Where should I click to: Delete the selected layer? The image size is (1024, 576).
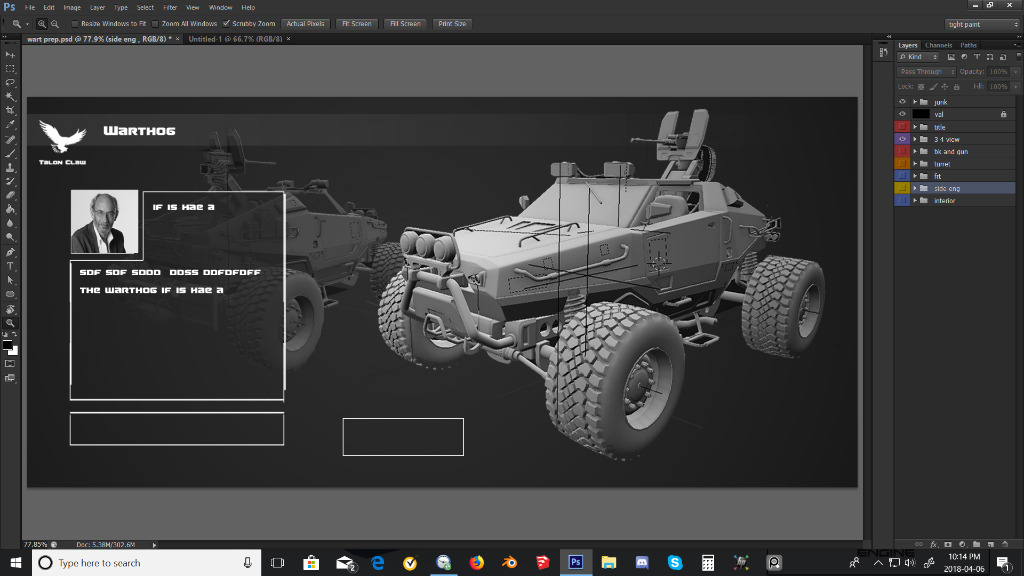[x=1005, y=544]
